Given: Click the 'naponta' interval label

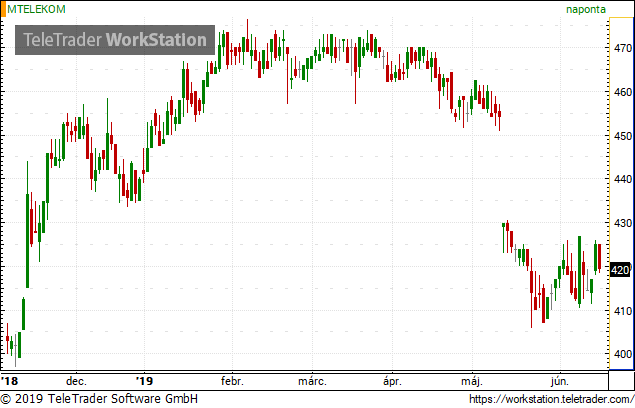Looking at the screenshot, I should tap(586, 9).
